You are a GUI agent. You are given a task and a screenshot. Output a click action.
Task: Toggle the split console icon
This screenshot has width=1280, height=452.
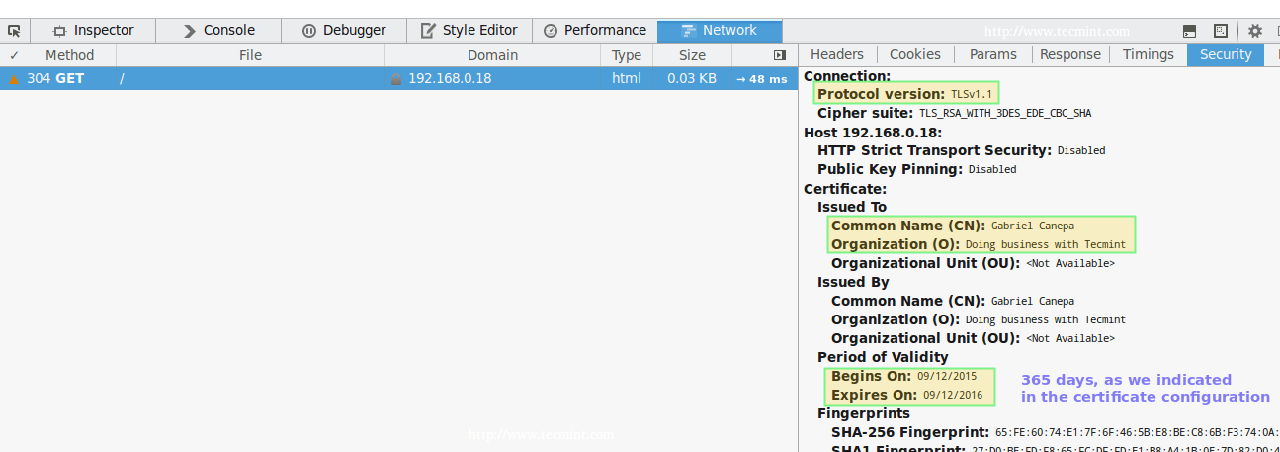click(1189, 31)
